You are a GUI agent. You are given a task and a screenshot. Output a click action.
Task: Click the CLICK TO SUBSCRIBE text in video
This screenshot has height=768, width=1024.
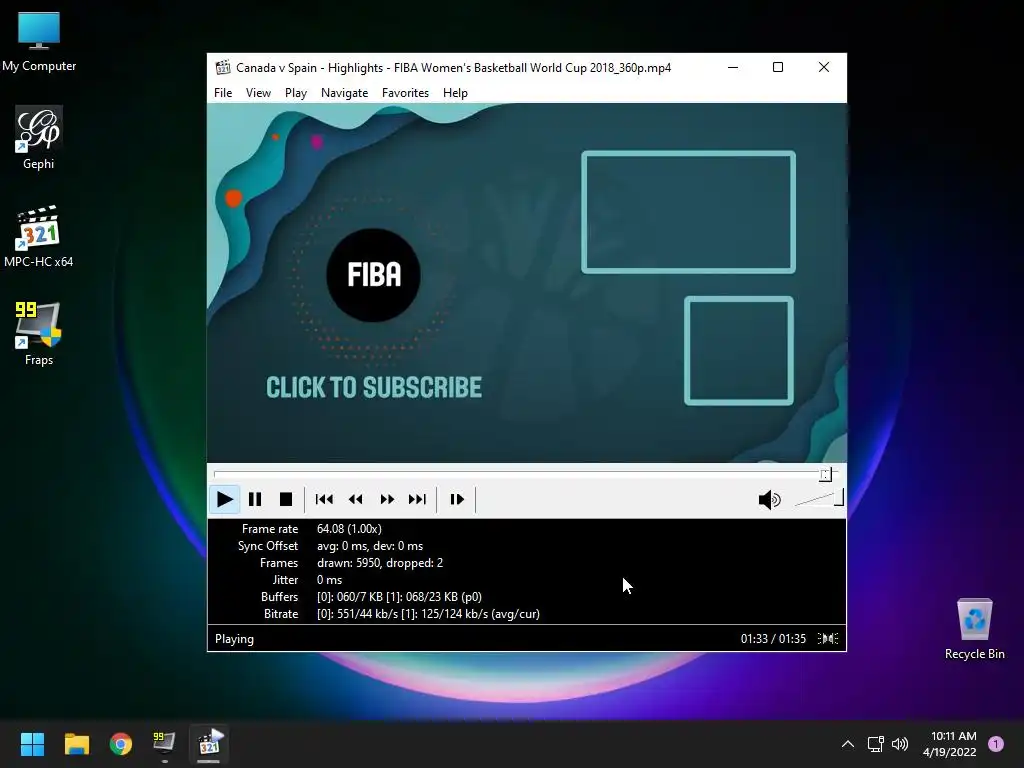tap(374, 387)
